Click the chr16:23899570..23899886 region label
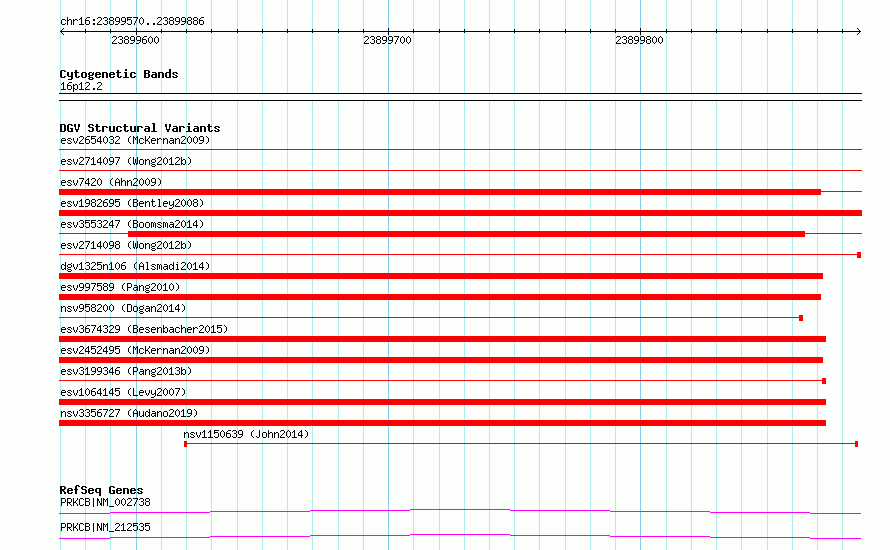The height and width of the screenshot is (550, 890). click(132, 21)
